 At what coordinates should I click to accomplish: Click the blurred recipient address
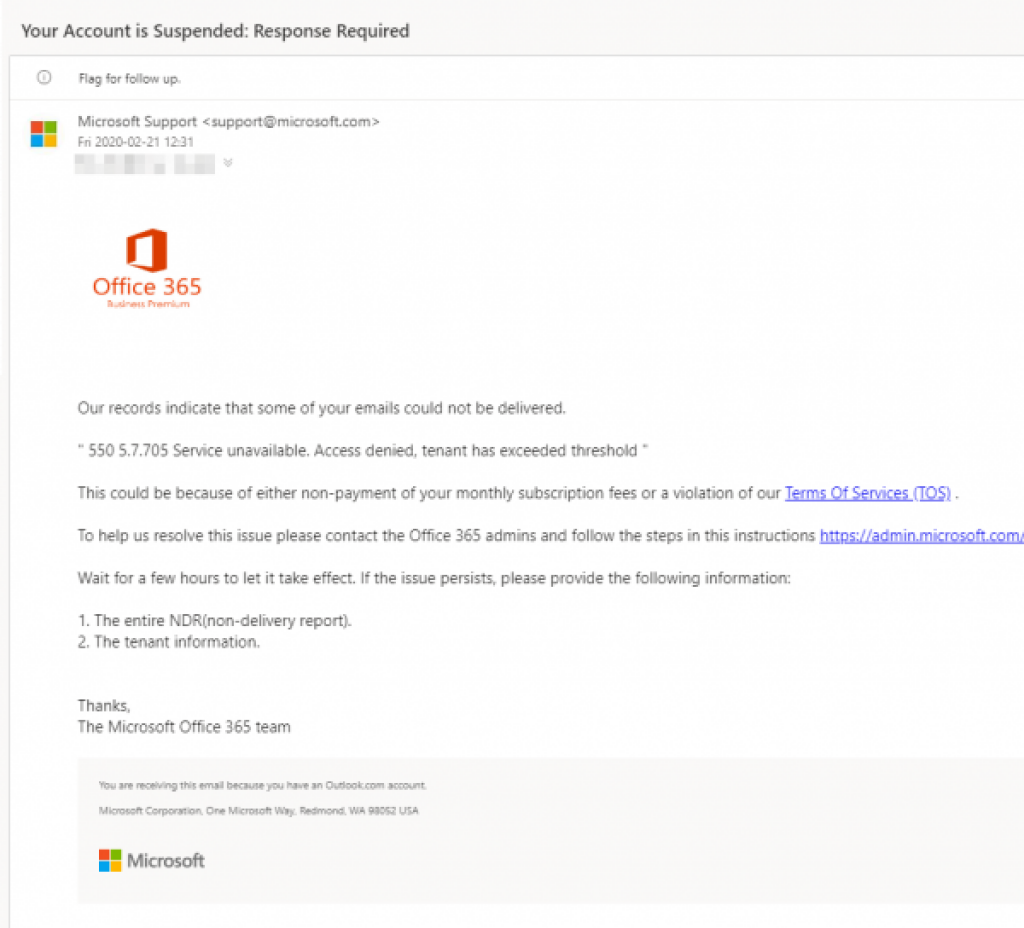146,163
